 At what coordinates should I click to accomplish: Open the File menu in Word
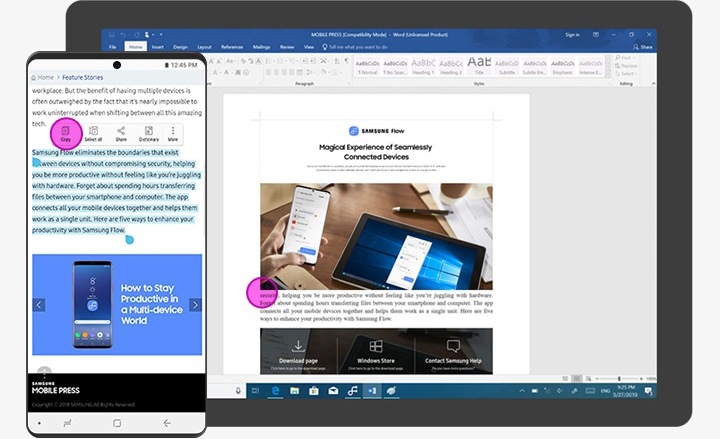click(x=112, y=46)
